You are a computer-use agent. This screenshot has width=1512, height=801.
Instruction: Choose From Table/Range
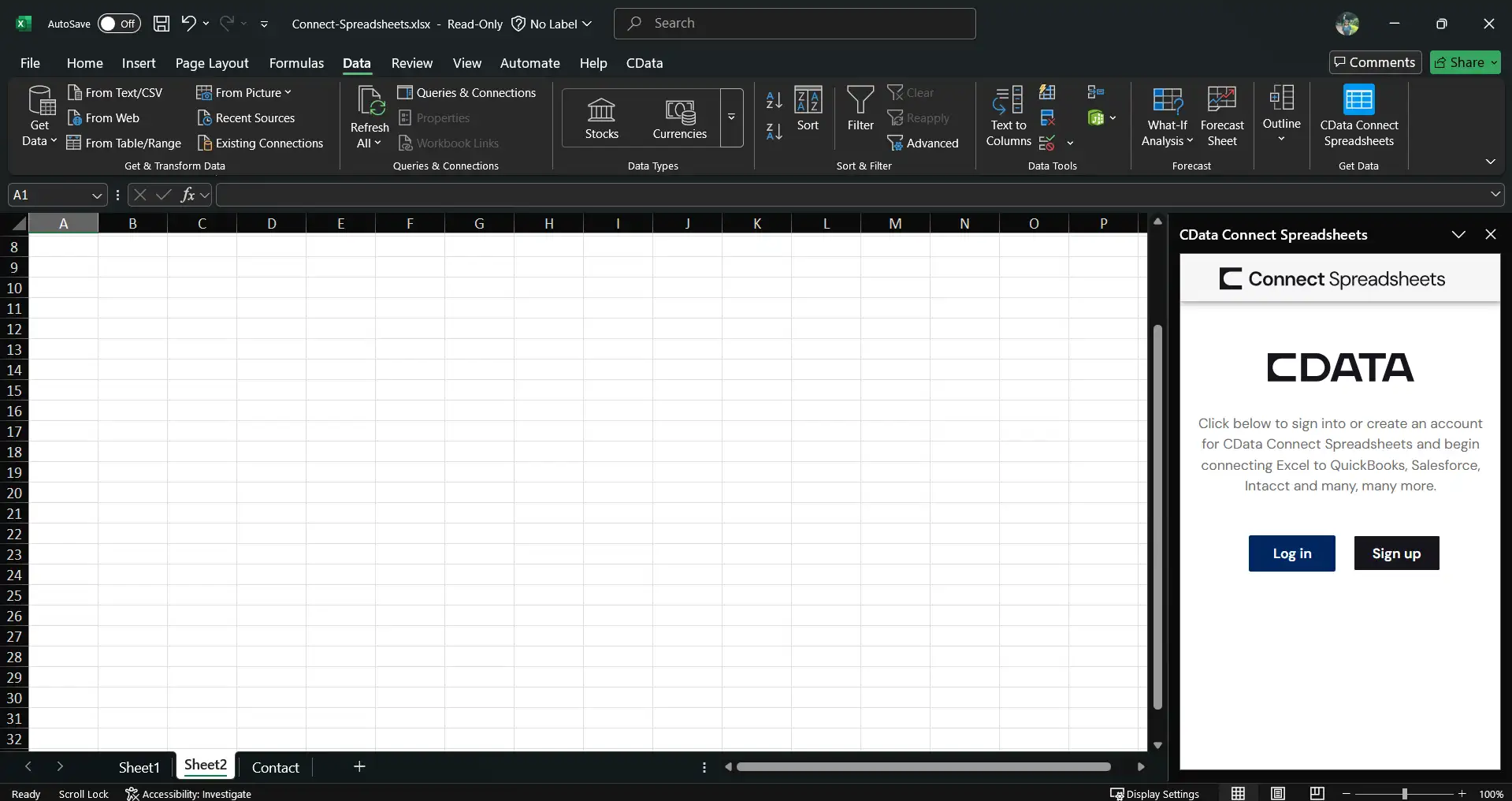tap(124, 143)
